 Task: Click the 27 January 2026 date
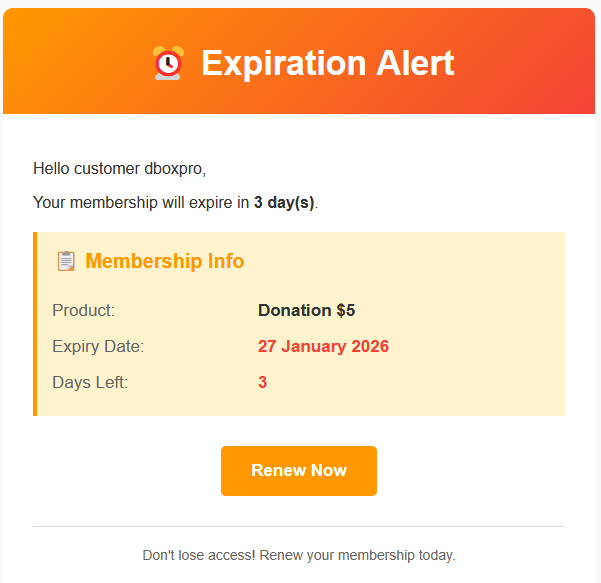[323, 346]
